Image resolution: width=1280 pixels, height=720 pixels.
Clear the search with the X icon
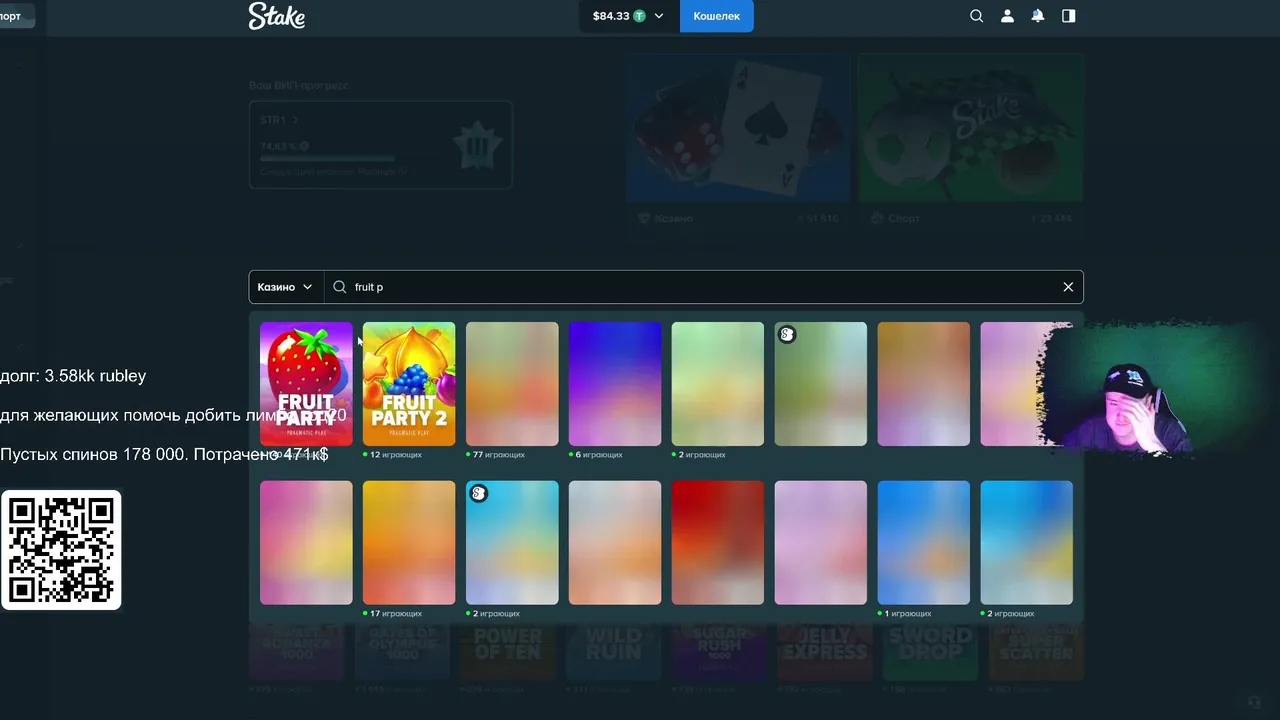pos(1068,287)
